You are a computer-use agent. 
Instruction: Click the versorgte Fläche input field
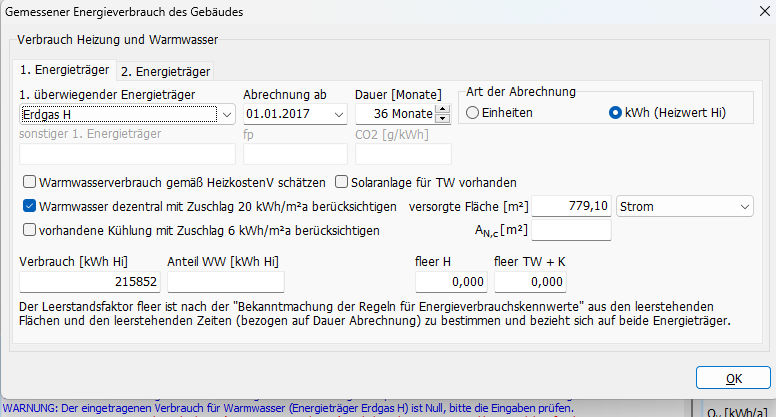(x=571, y=206)
